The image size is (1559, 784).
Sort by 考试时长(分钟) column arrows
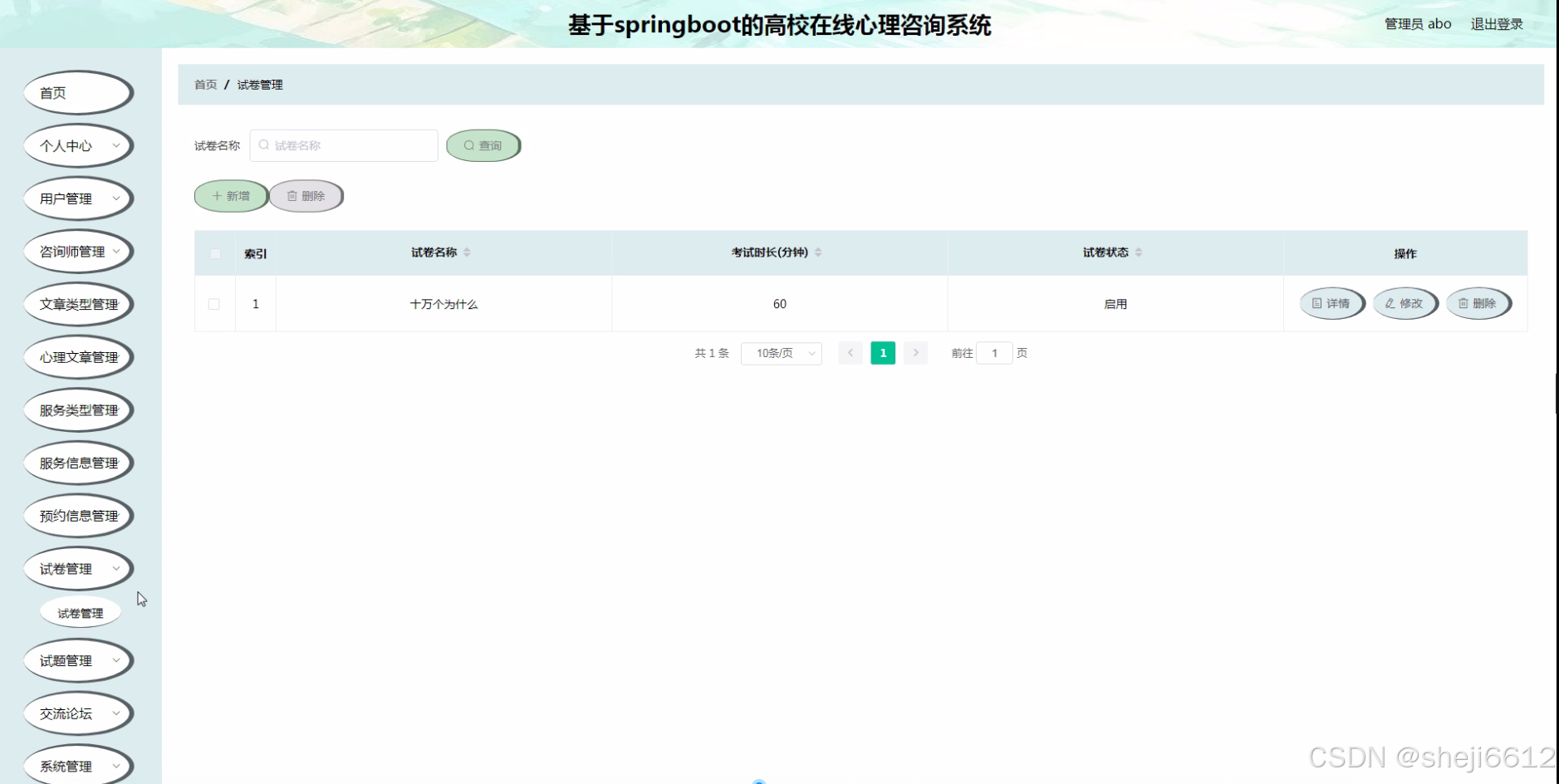(x=818, y=252)
